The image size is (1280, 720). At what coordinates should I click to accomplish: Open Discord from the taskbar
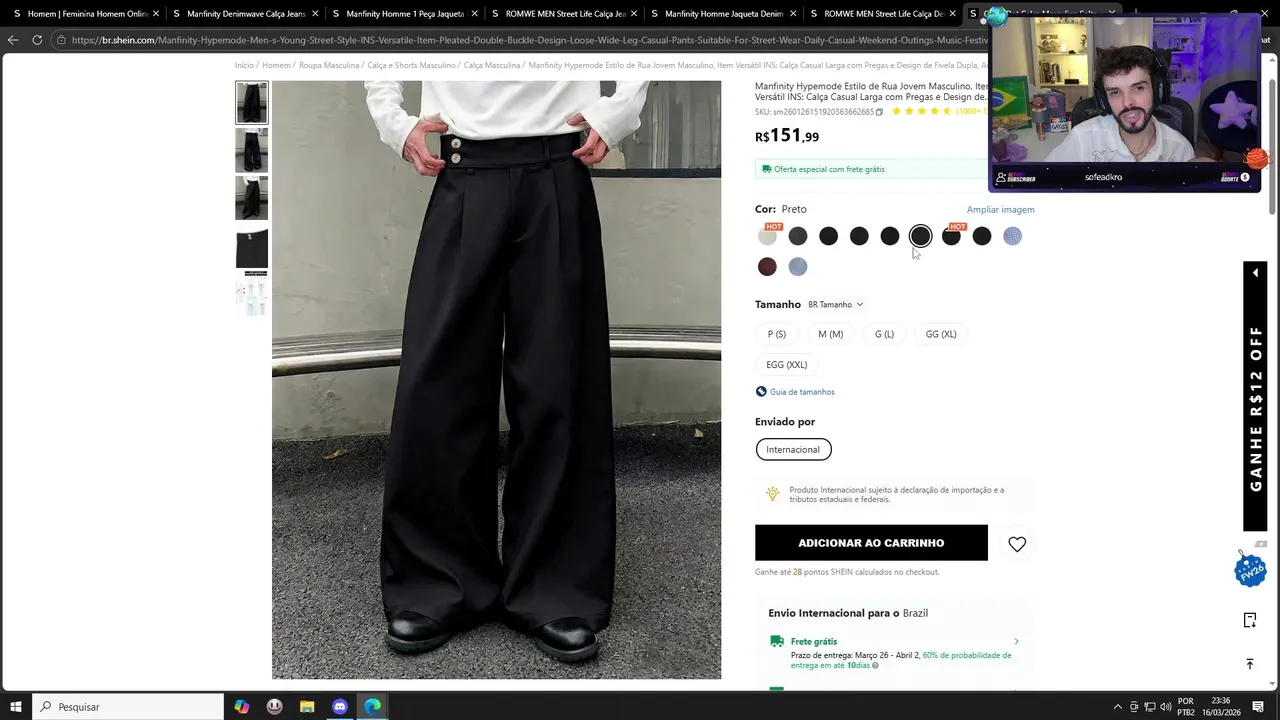340,707
